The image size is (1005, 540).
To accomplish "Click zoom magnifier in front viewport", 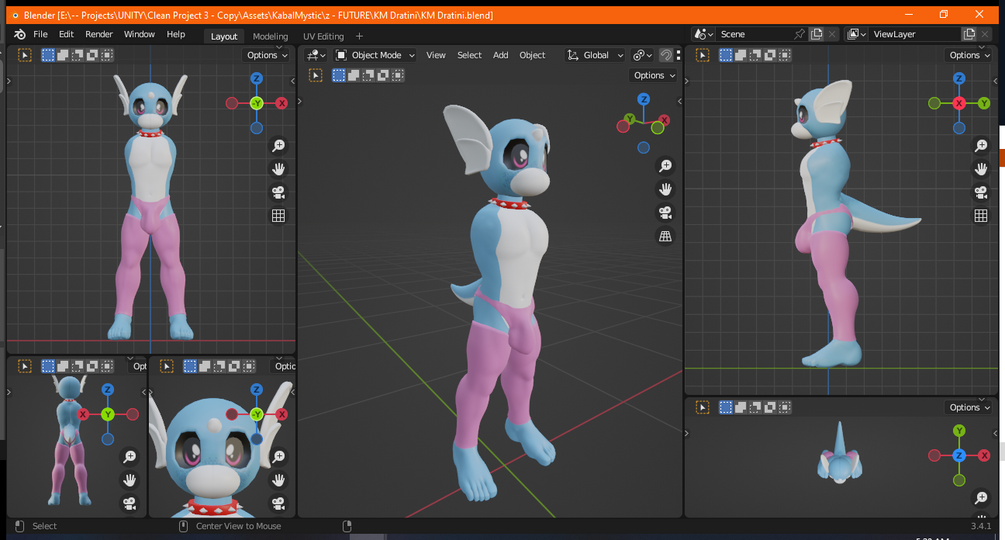I will (x=278, y=145).
